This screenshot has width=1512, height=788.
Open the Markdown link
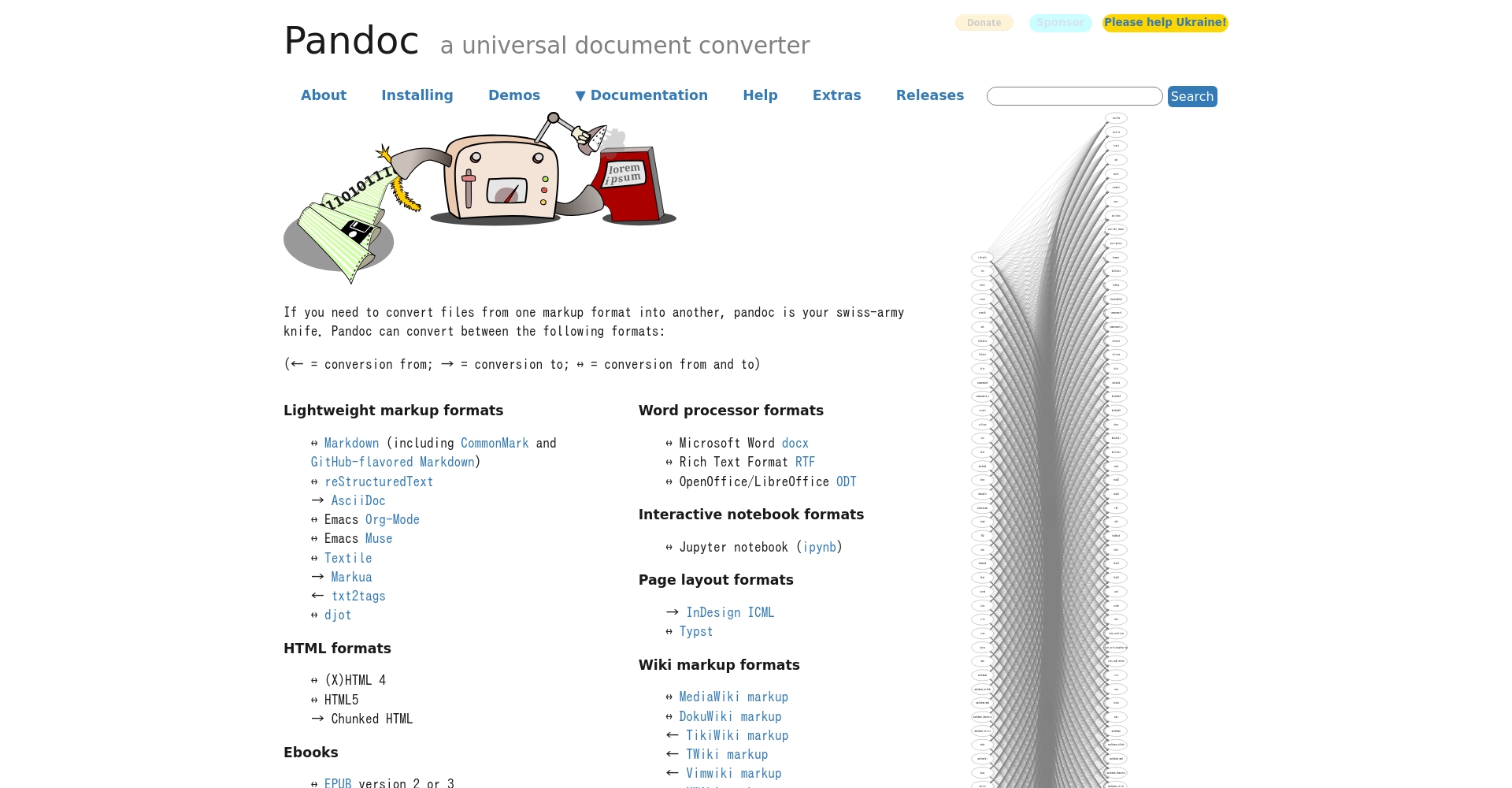(351, 444)
